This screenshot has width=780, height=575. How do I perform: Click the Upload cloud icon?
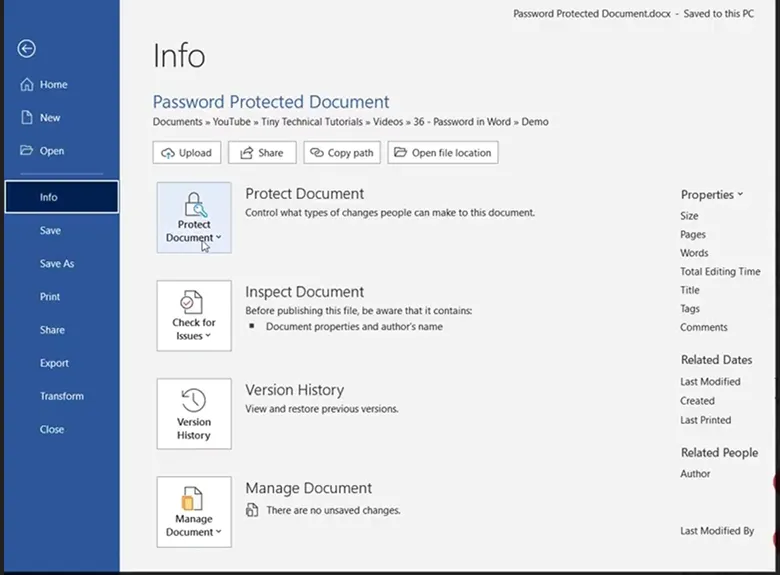168,153
